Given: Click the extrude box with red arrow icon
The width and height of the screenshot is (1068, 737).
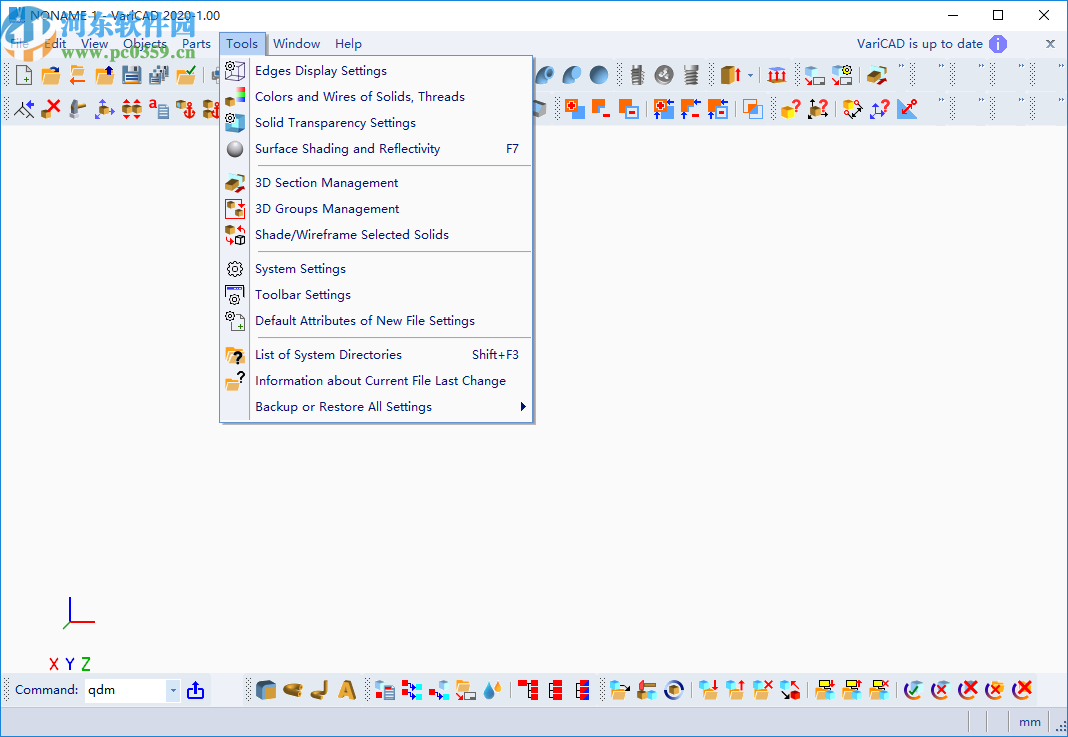Looking at the screenshot, I should pyautogui.click(x=731, y=75).
